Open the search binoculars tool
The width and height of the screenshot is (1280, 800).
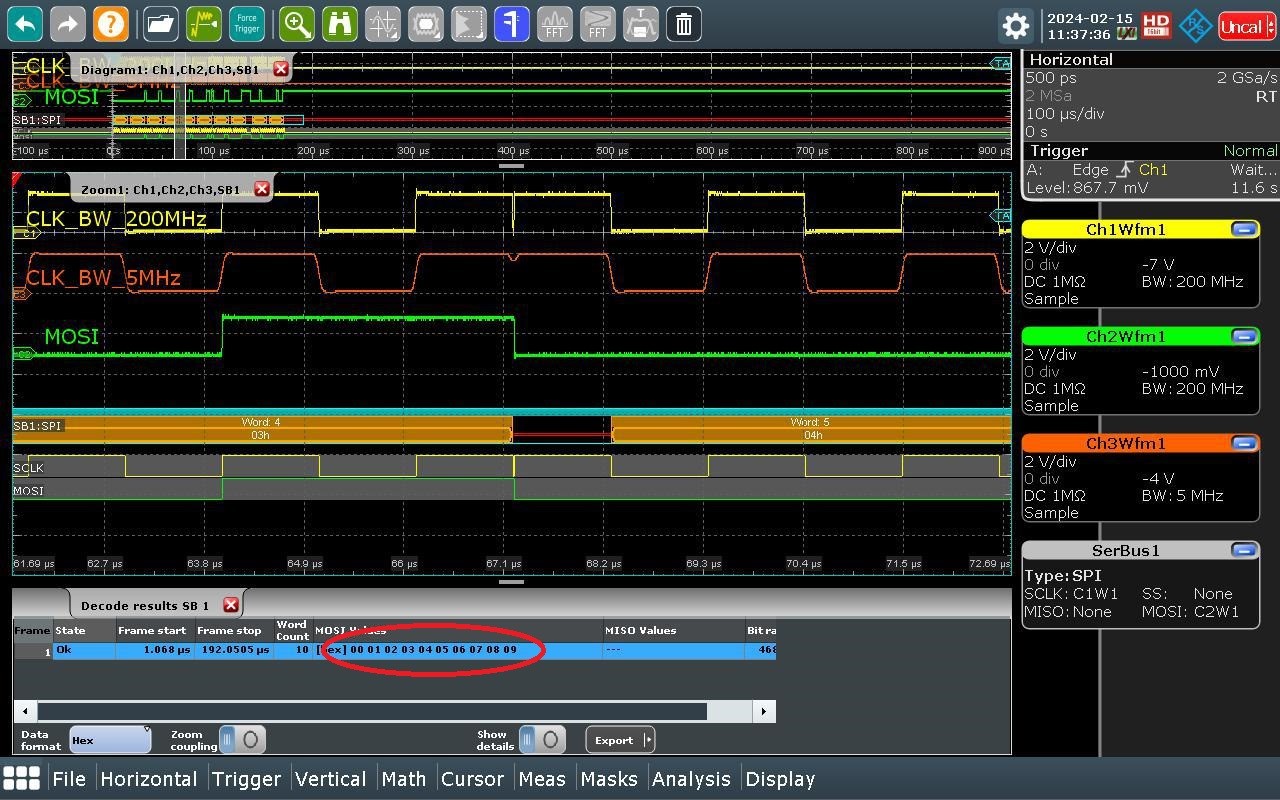click(x=340, y=24)
